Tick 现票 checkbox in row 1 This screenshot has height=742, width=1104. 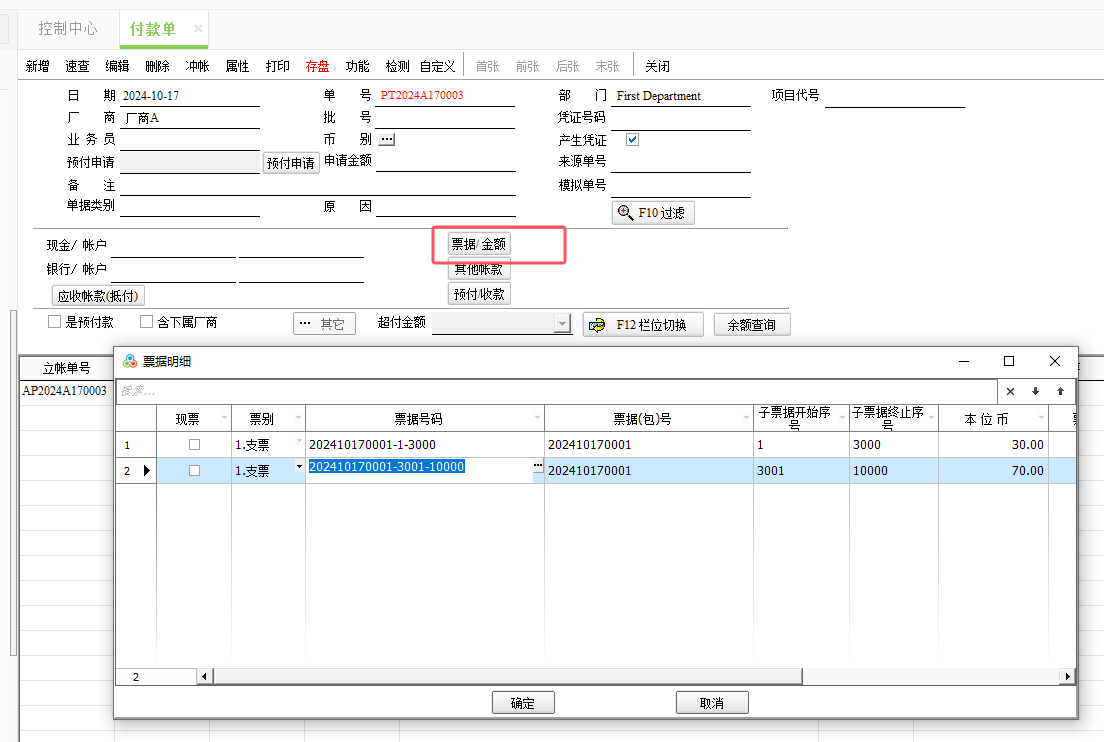pyautogui.click(x=194, y=444)
